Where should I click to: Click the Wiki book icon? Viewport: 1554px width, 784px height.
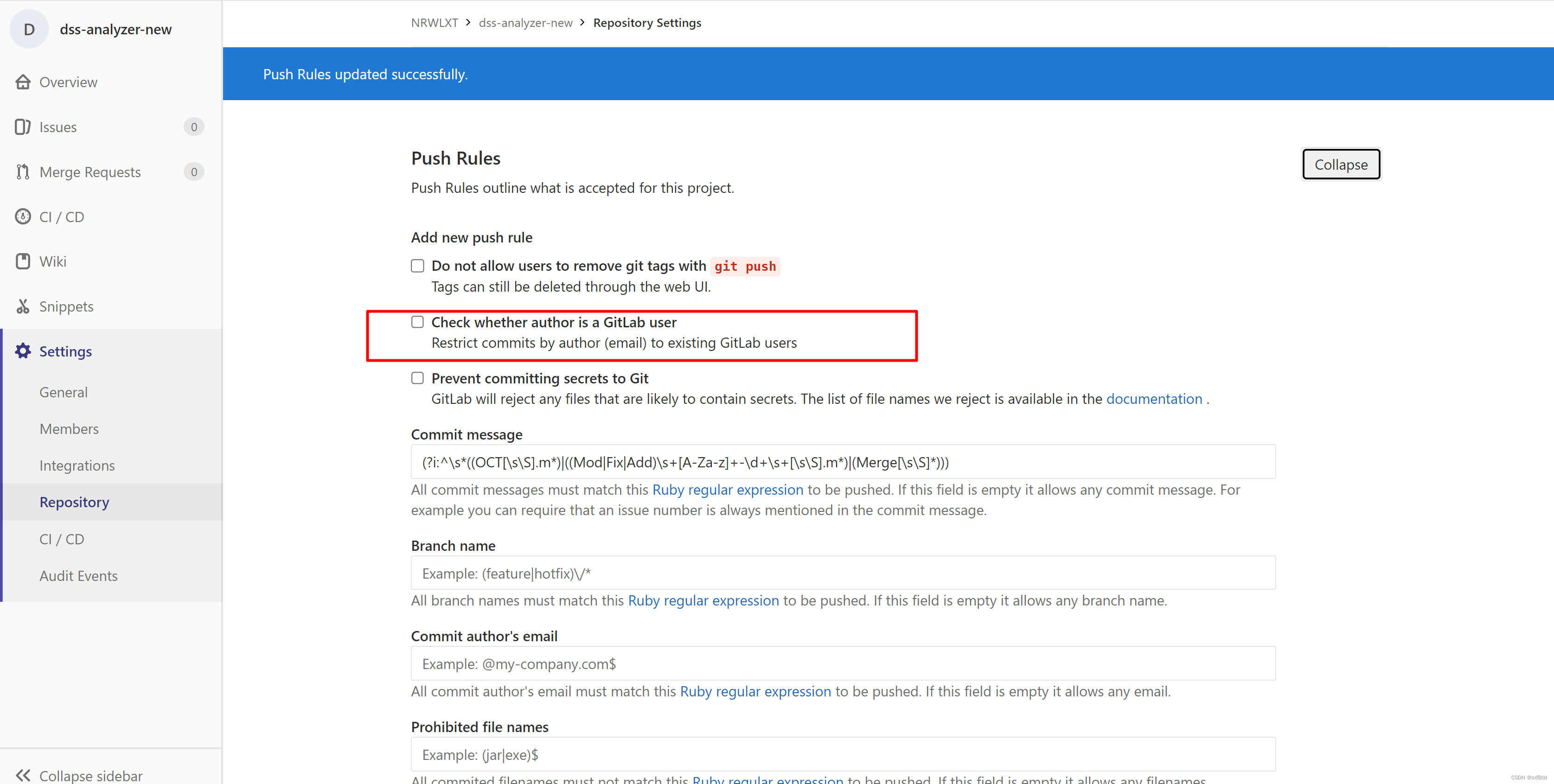(23, 261)
